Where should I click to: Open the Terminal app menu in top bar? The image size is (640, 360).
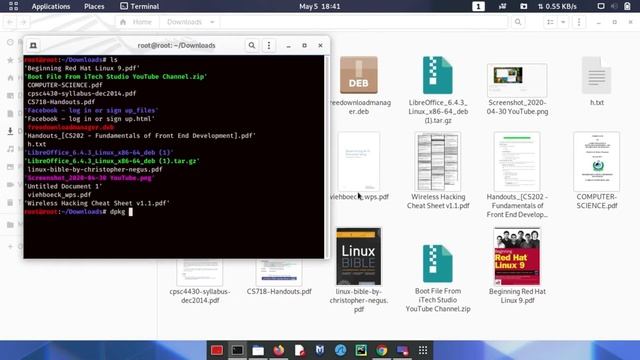click(140, 6)
